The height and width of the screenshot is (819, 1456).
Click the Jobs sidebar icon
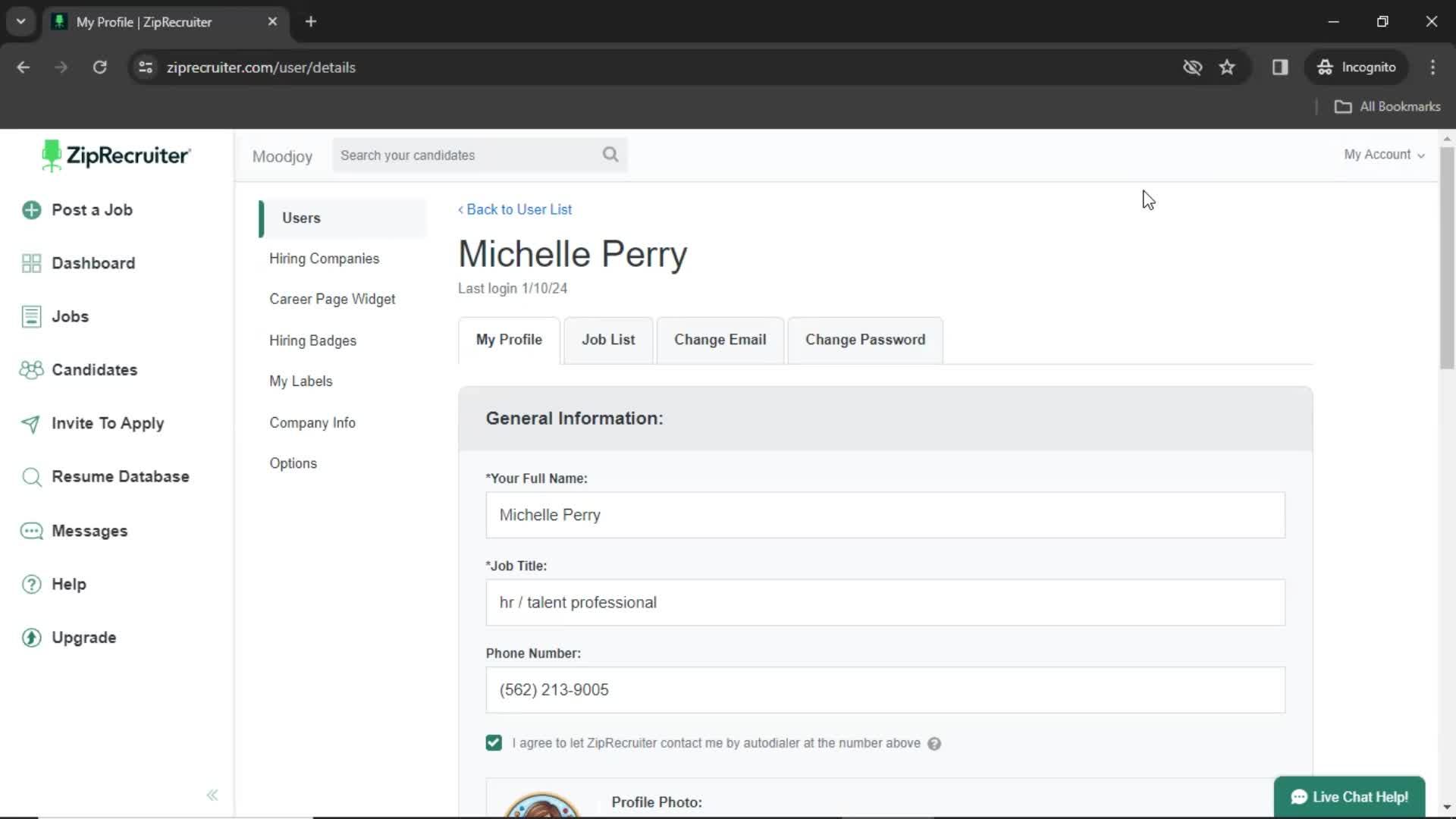point(31,316)
